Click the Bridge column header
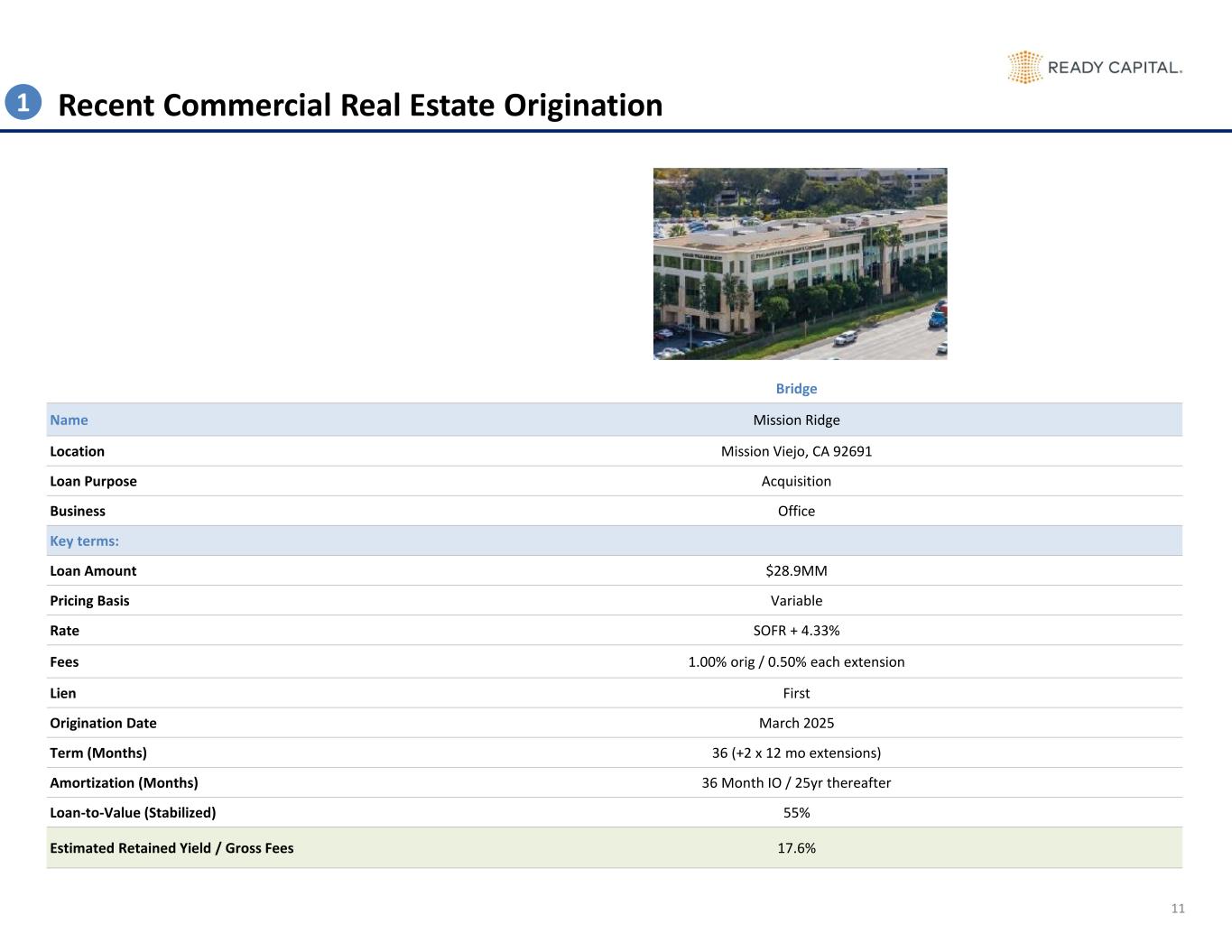This screenshot has width=1232, height=952. pyautogui.click(x=796, y=389)
